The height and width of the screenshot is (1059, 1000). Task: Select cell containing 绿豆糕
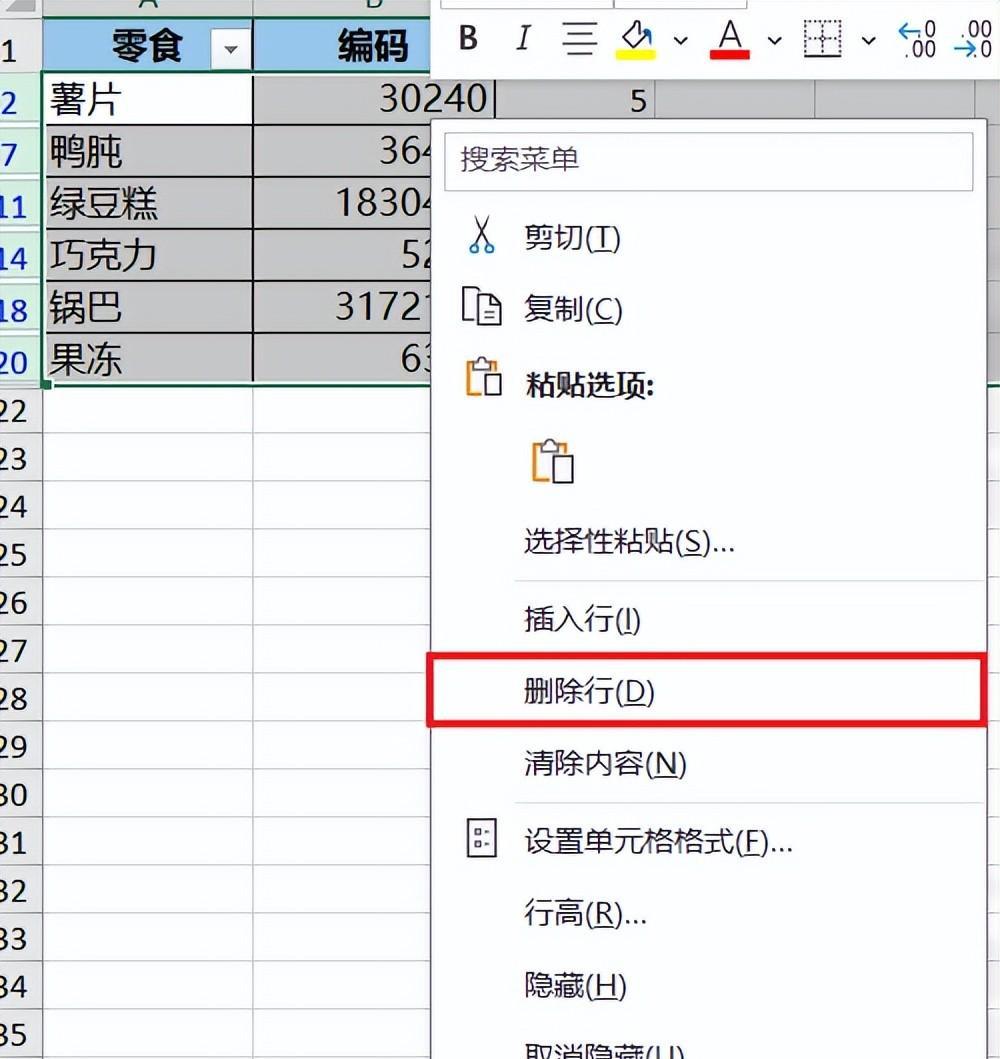coord(147,203)
